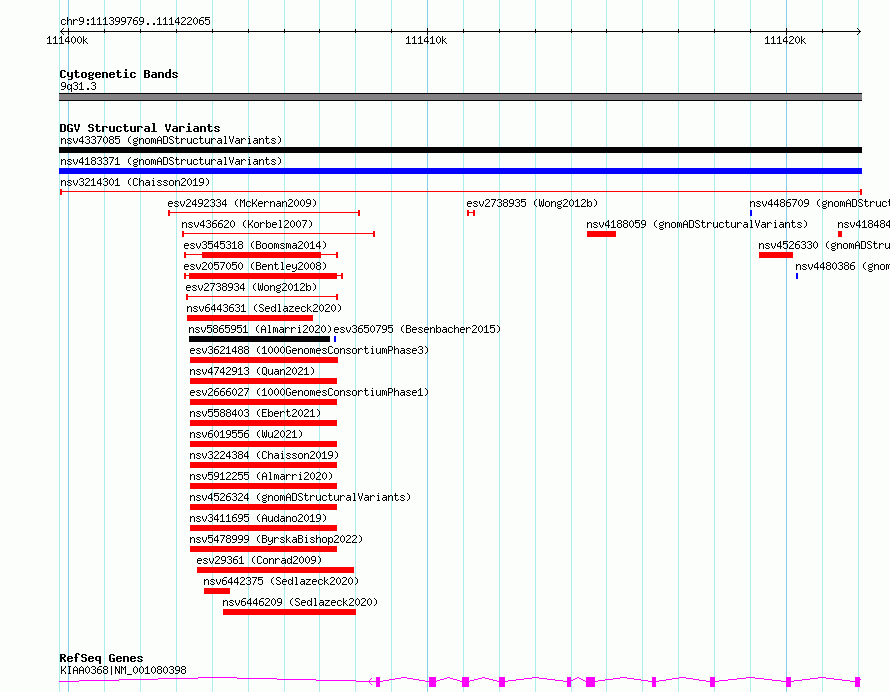Viewport: 890px width, 692px height.
Task: Select the esv2738934 (Wong2012b) label
Action: pos(251,287)
